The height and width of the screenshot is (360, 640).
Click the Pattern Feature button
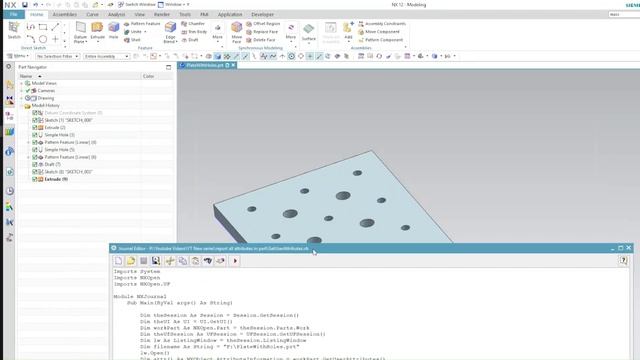(x=142, y=24)
